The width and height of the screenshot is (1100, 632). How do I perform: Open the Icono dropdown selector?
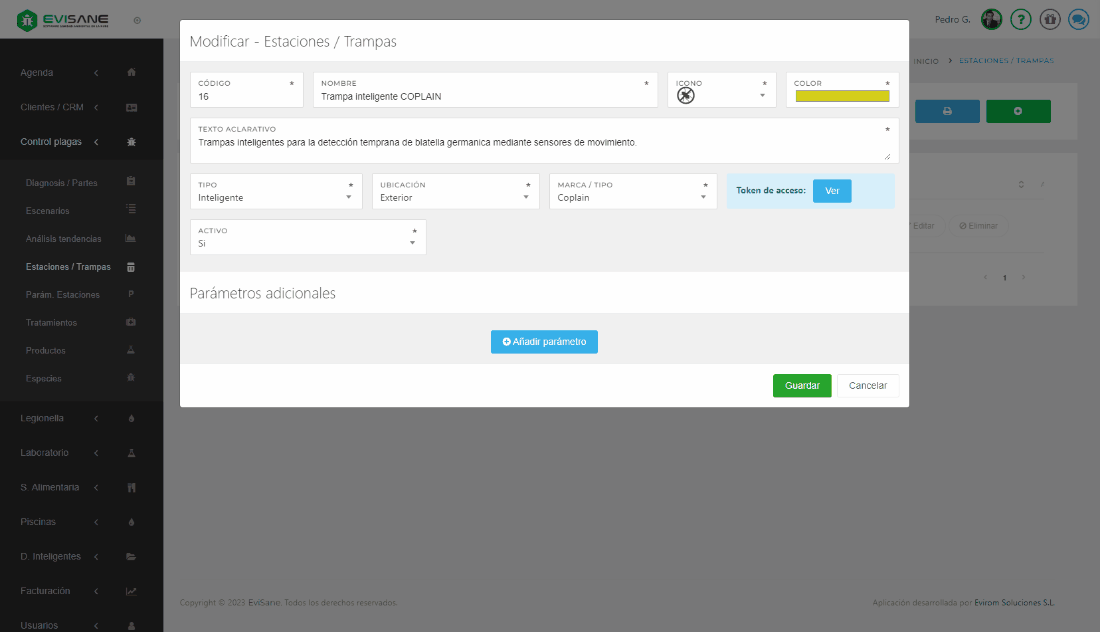pyautogui.click(x=721, y=96)
